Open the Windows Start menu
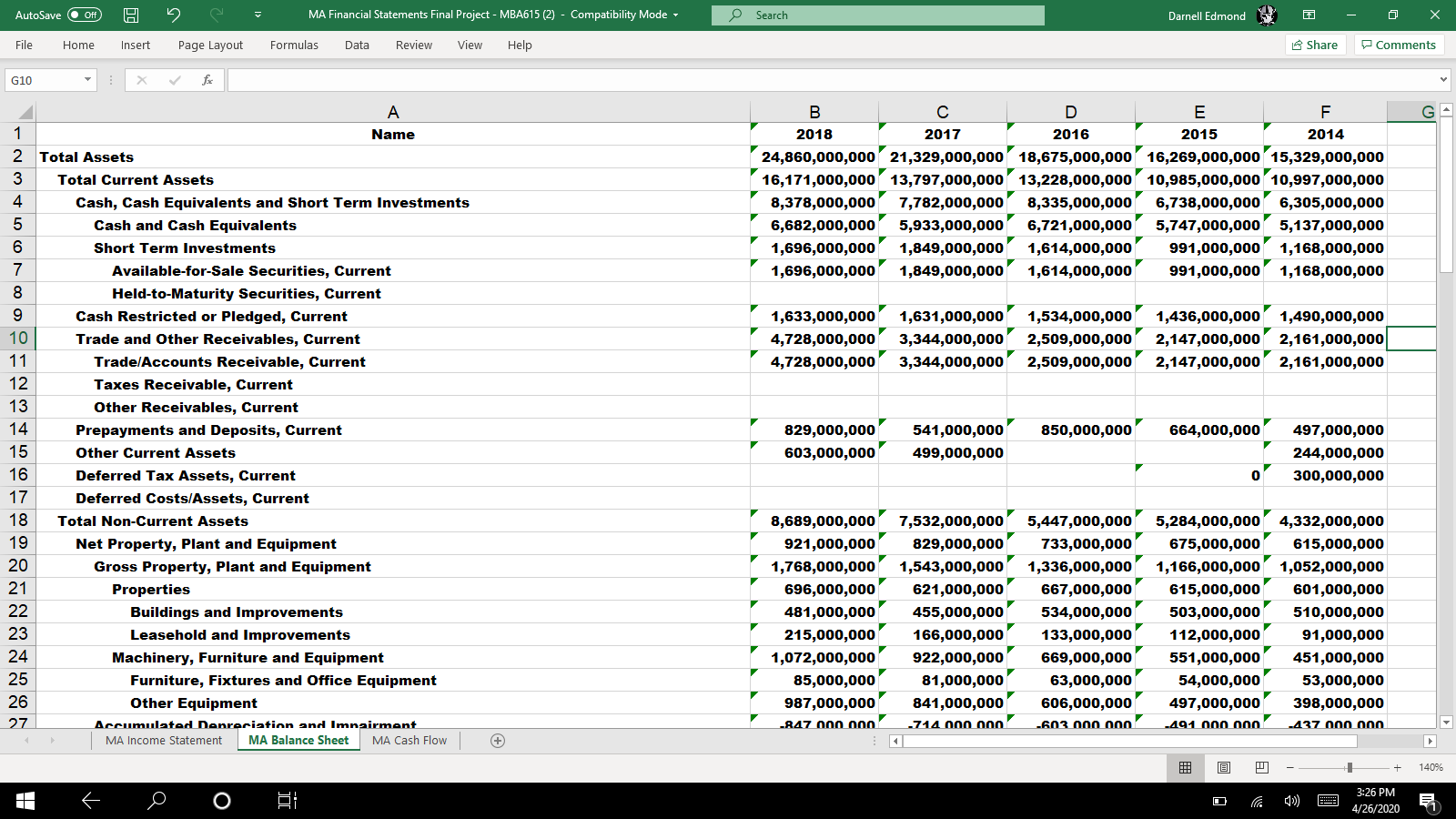 [25, 801]
